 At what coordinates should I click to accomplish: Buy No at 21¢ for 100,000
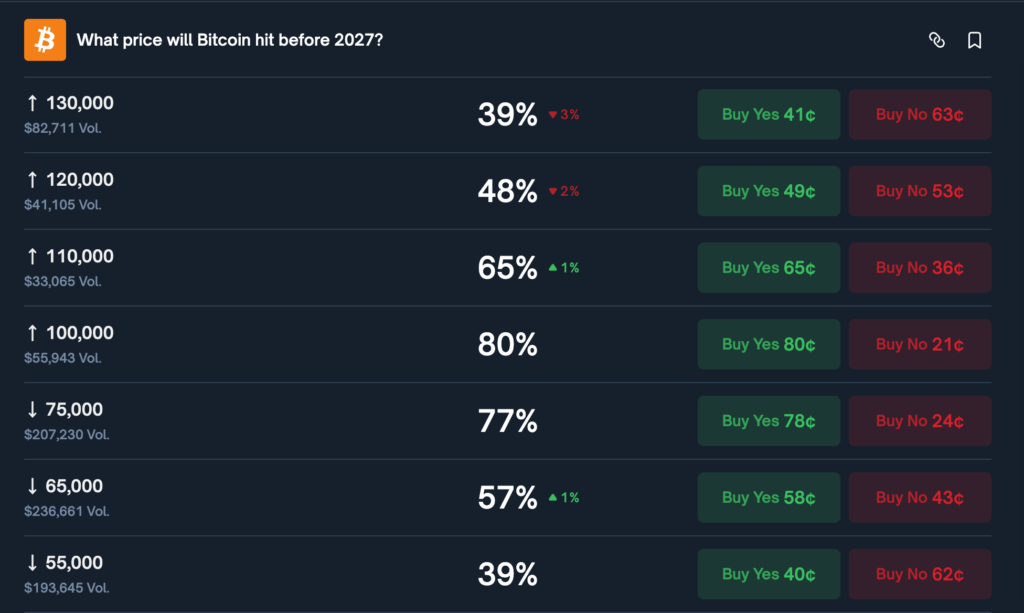[x=920, y=345]
